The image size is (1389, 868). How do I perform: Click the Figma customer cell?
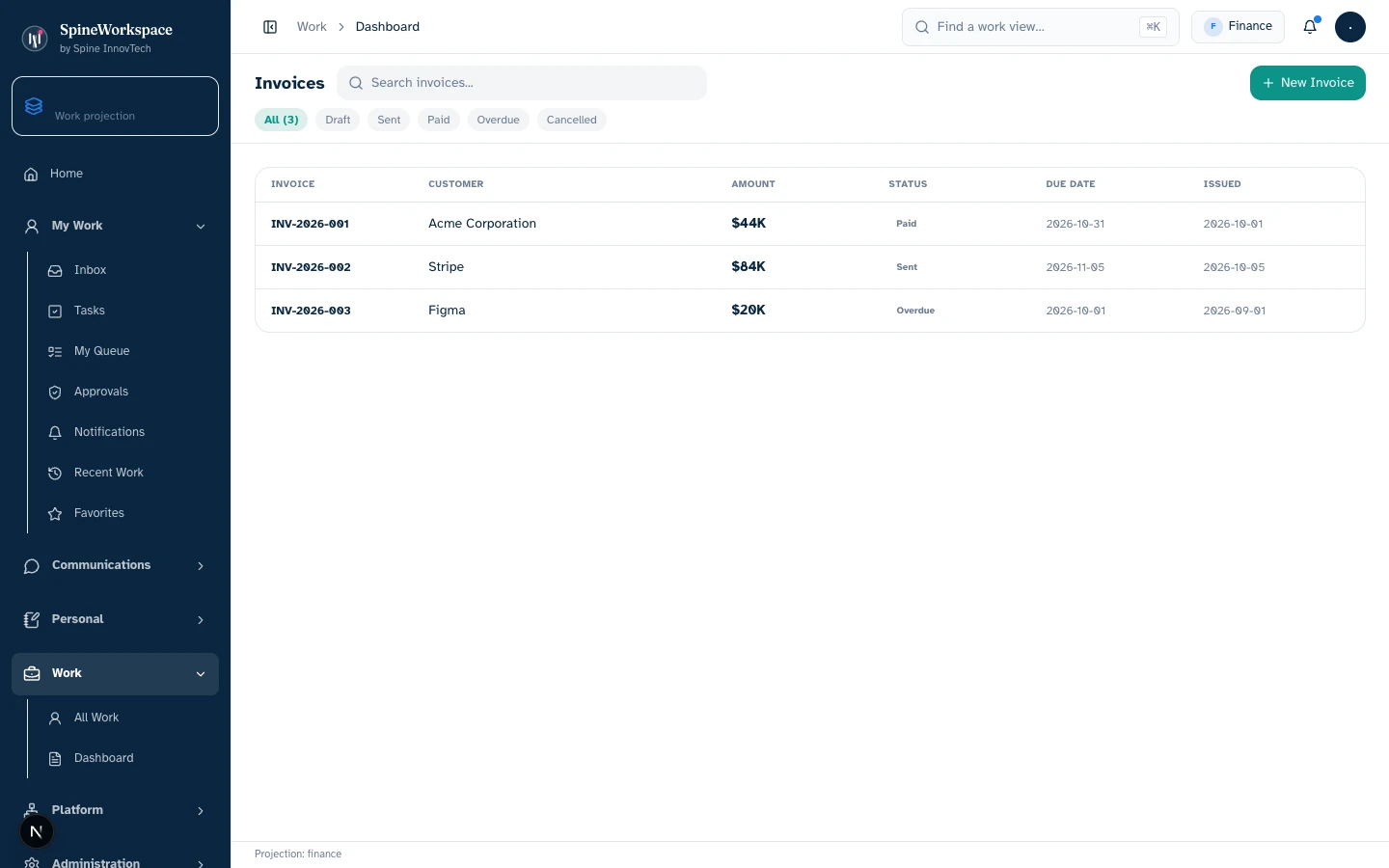447,311
